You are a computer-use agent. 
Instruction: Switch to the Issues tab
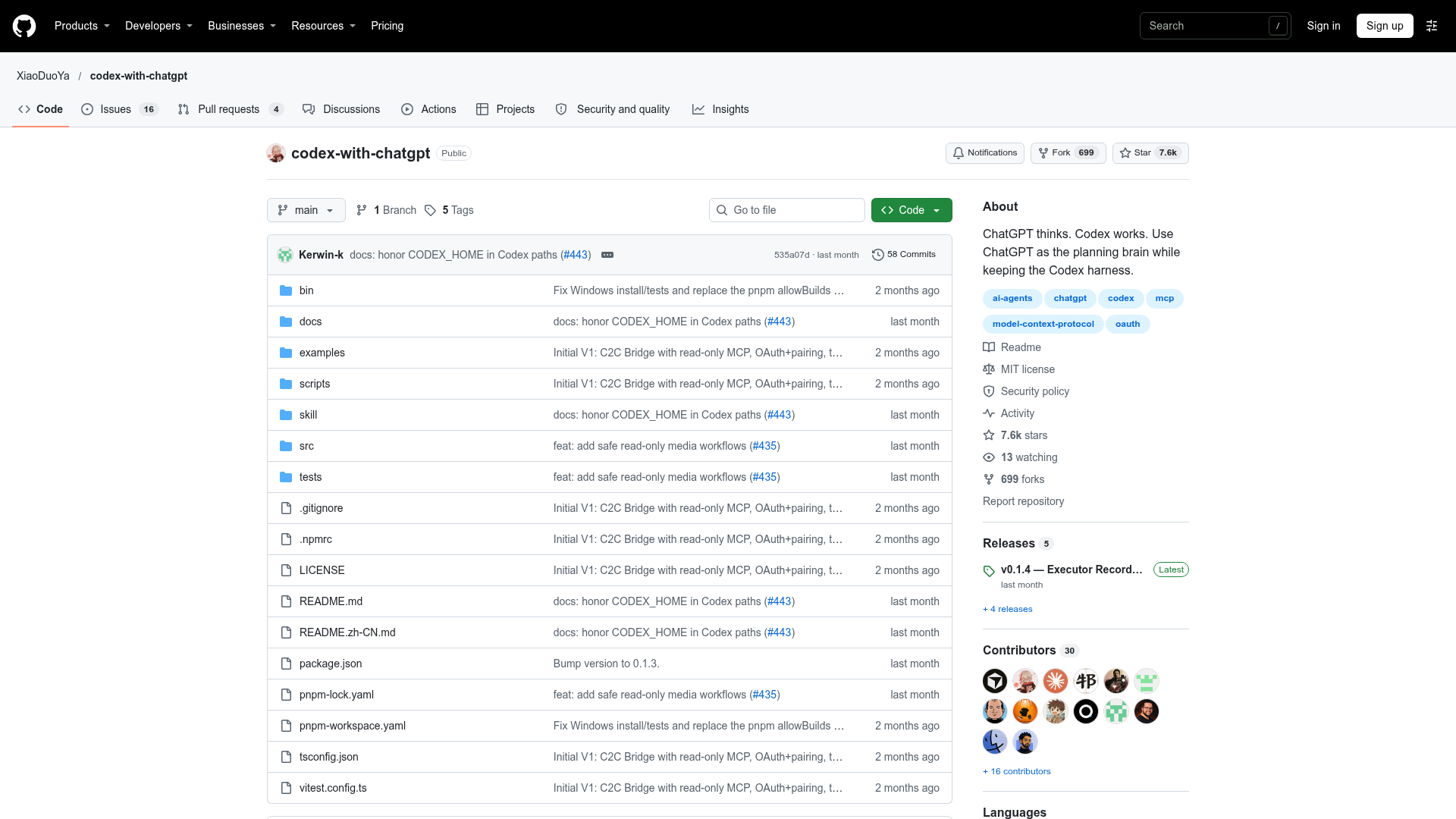[119, 109]
